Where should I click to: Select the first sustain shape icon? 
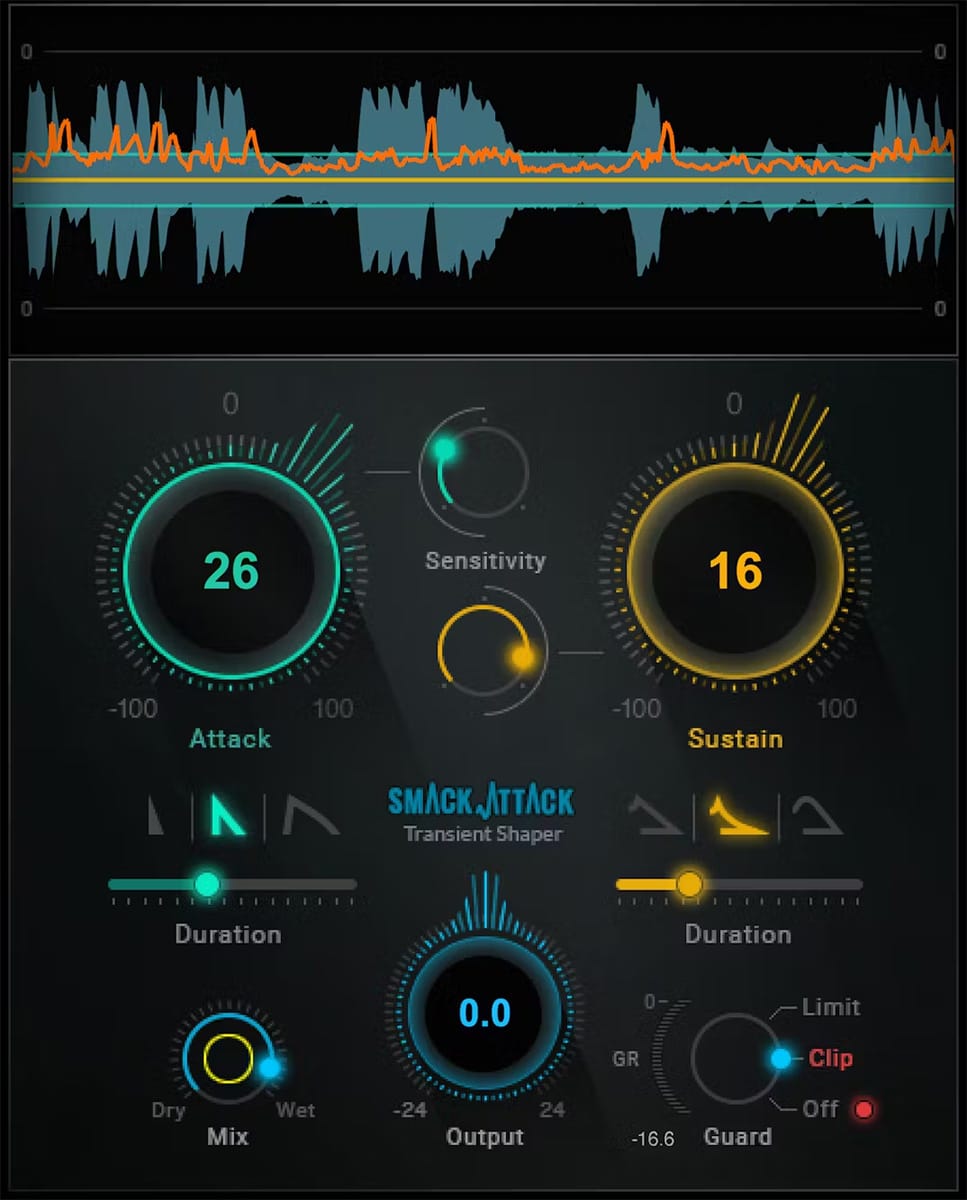(654, 816)
